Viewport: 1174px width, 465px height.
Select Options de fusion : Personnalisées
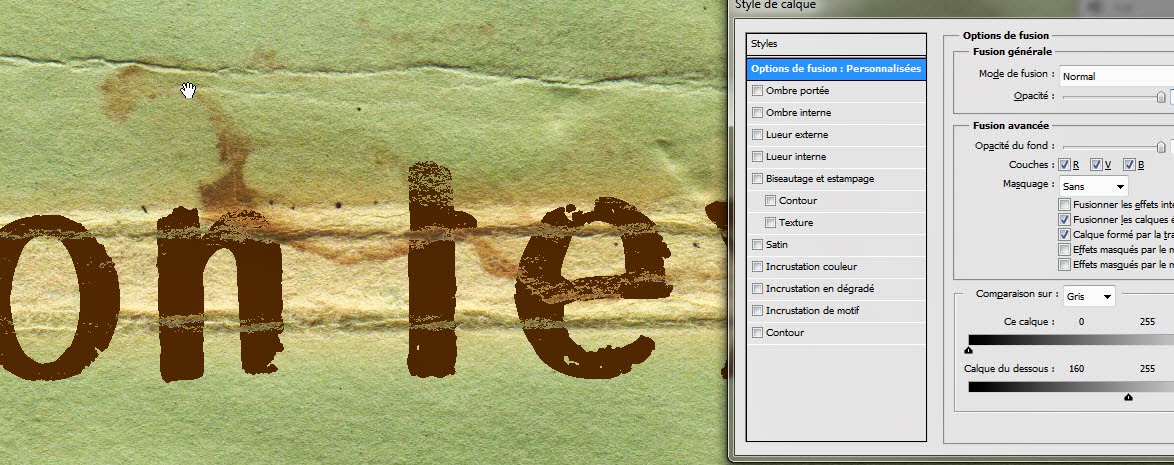836,69
